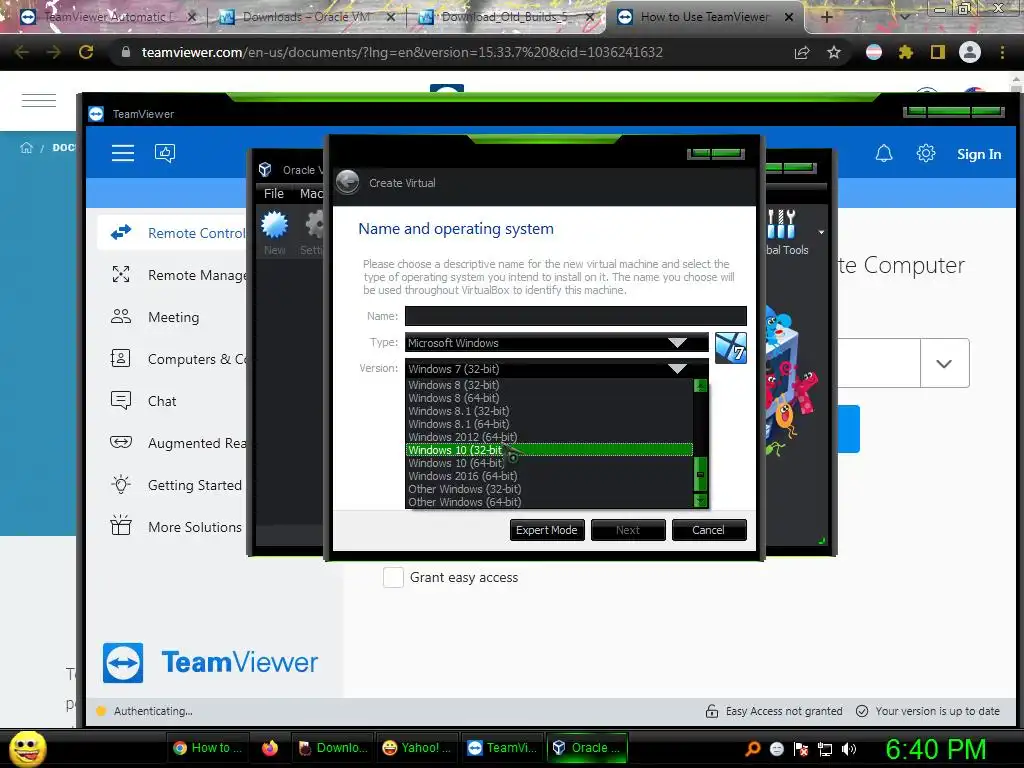This screenshot has height=768, width=1024.
Task: Select Remote Control in TeamViewer sidebar
Action: click(173, 233)
